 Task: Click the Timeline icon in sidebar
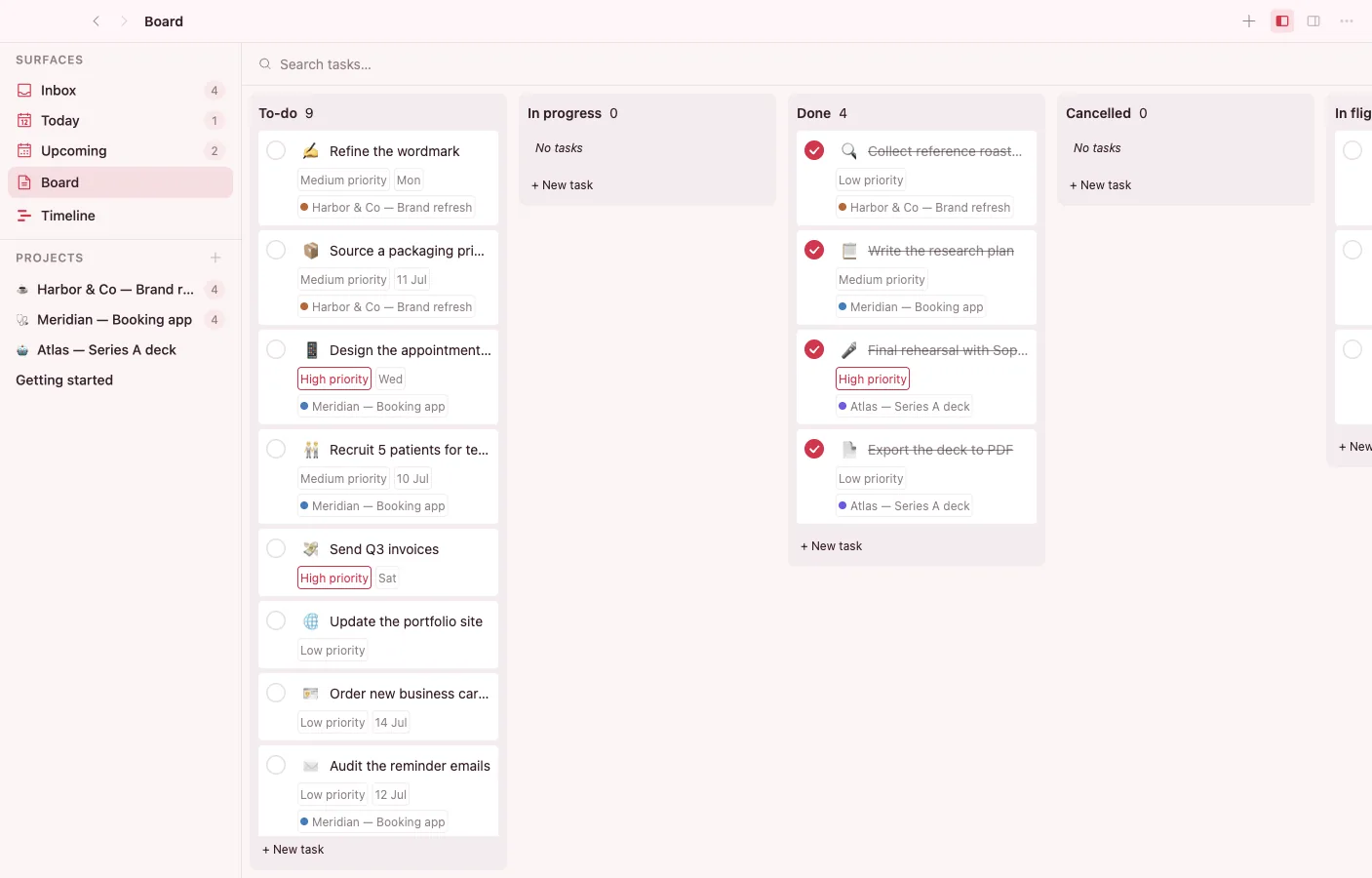[24, 216]
